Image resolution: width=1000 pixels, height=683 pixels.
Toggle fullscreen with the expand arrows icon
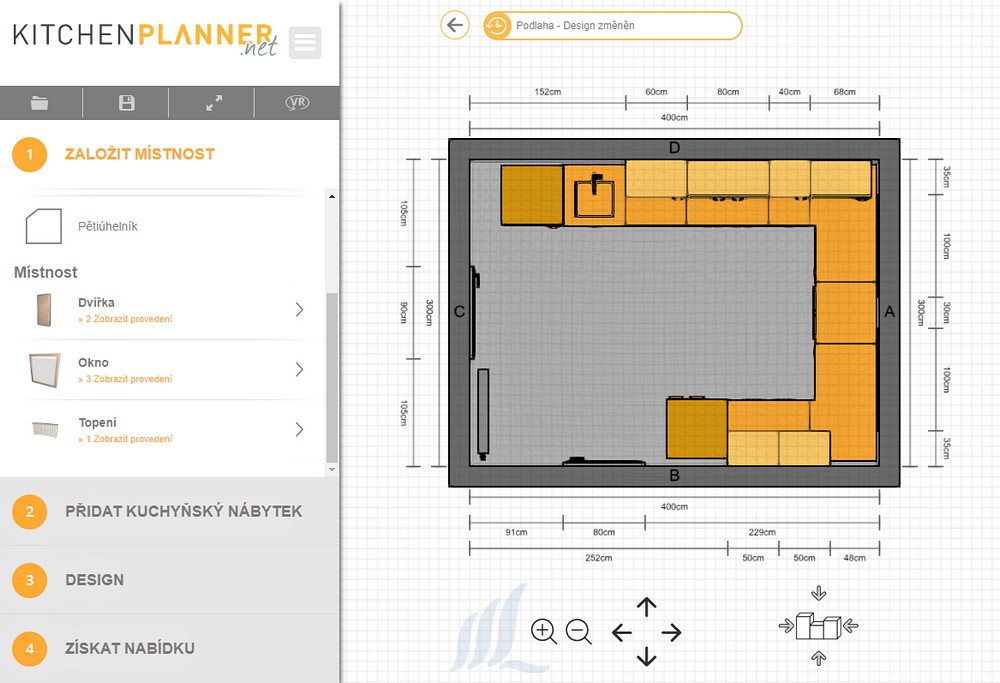point(214,103)
